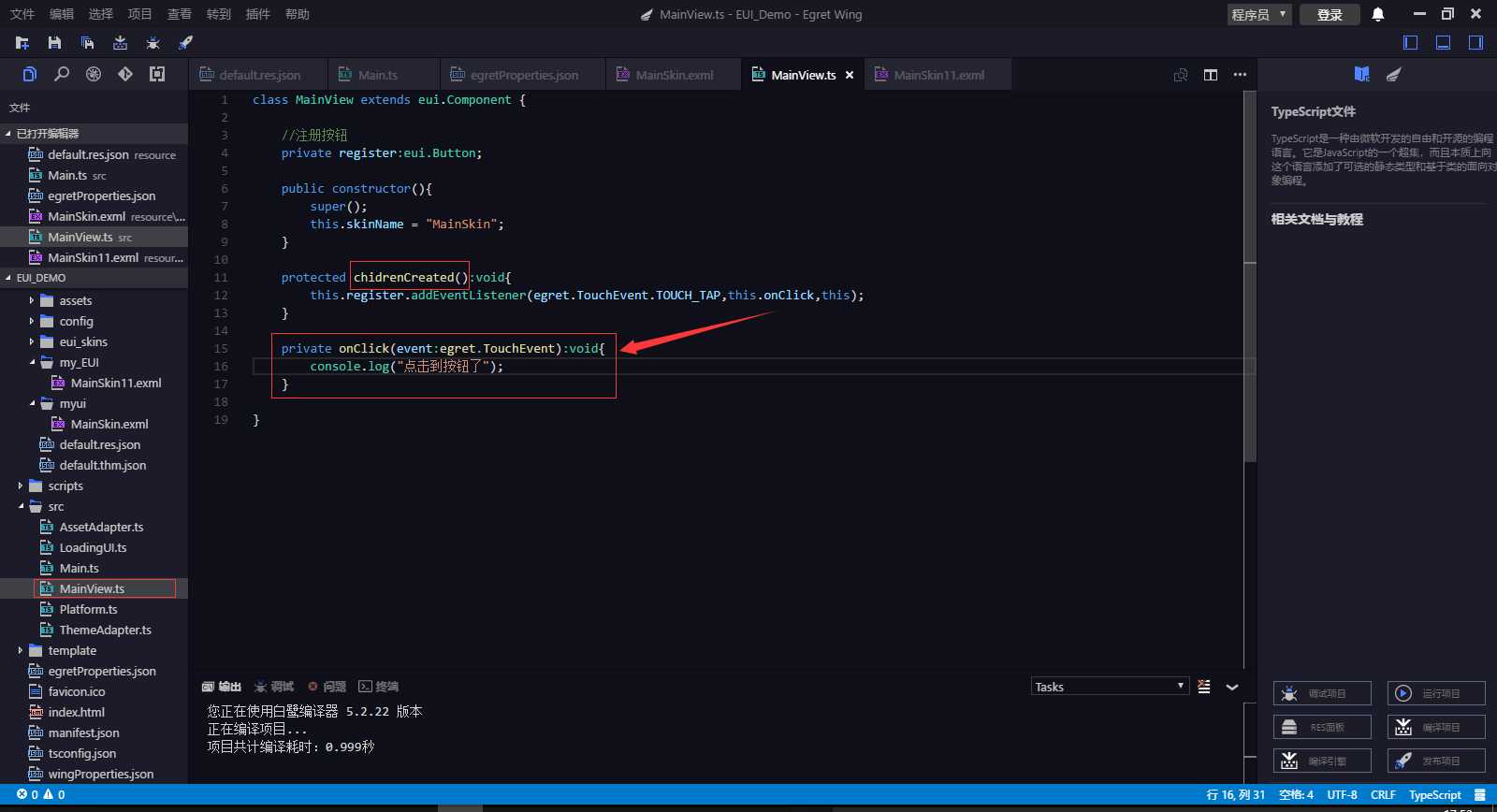The height and width of the screenshot is (812, 1497).
Task: Toggle the bottom panel layout
Action: (1444, 42)
